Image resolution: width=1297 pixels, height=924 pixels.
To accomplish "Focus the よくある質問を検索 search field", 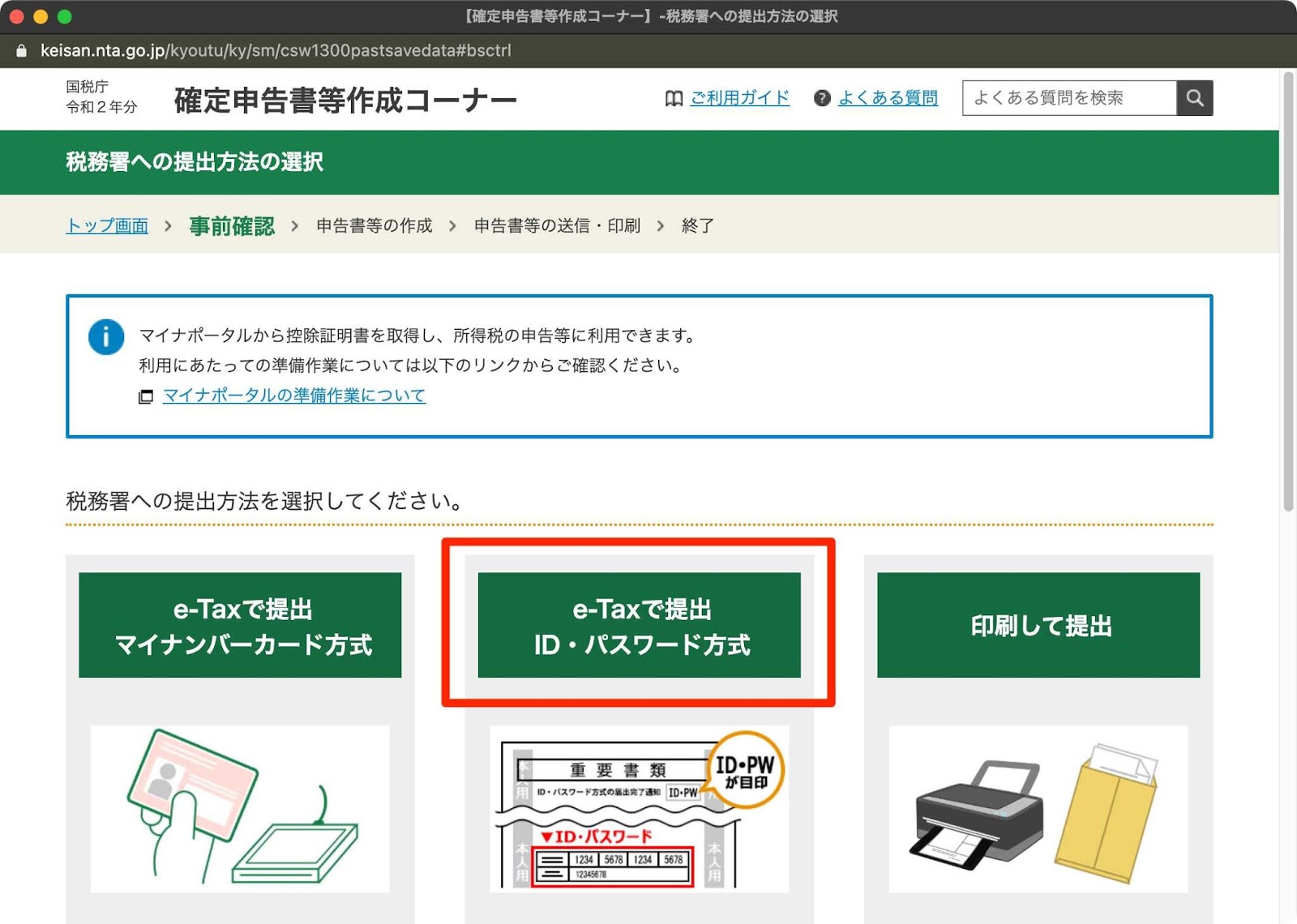I will coord(1069,98).
